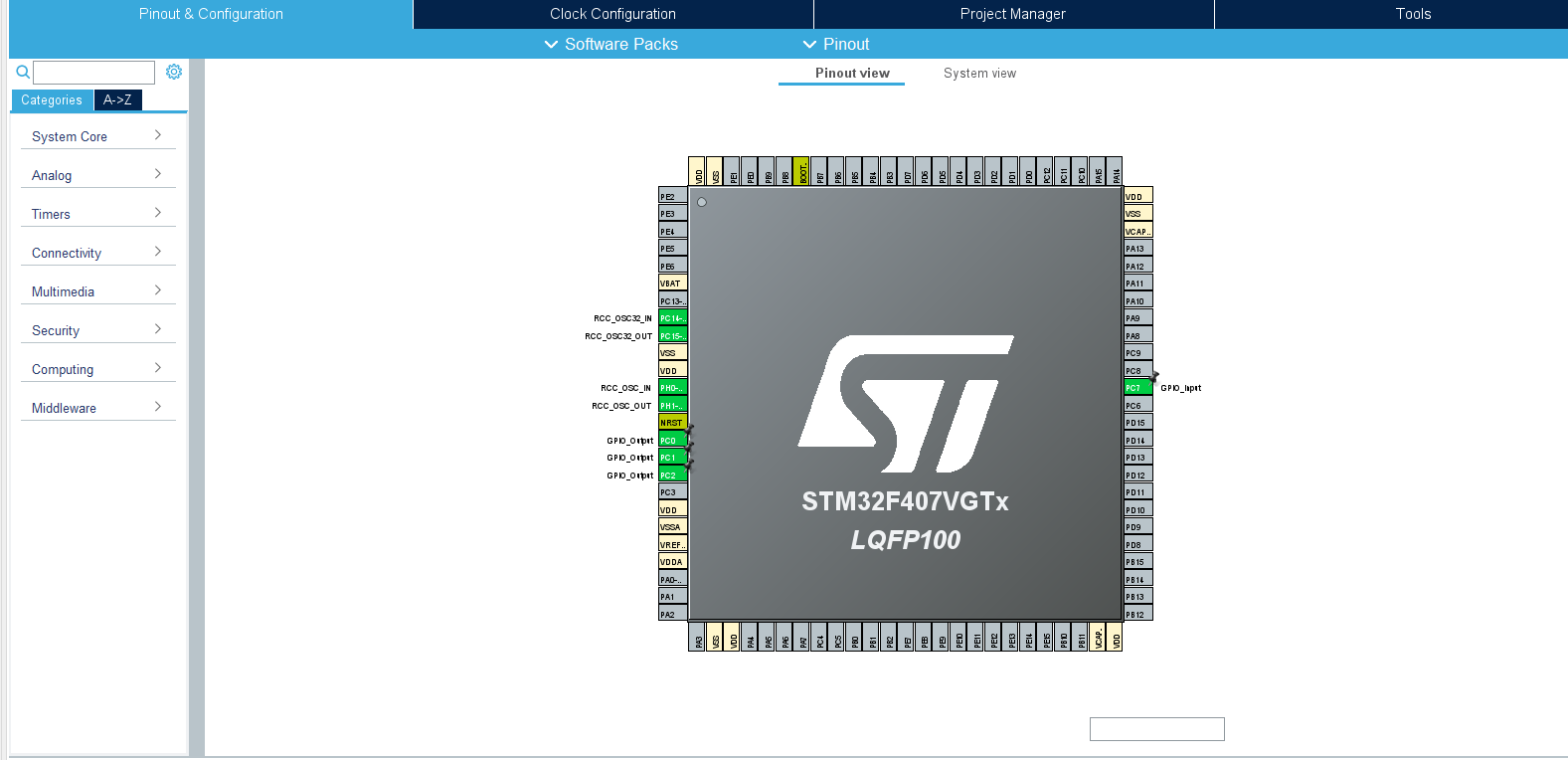The width and height of the screenshot is (1568, 760).
Task: Select pin PB12
Action: [x=1138, y=615]
